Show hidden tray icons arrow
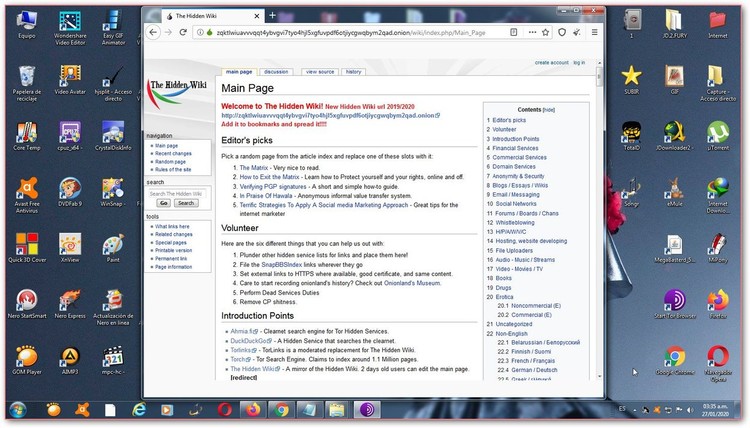 pyautogui.click(x=635, y=410)
